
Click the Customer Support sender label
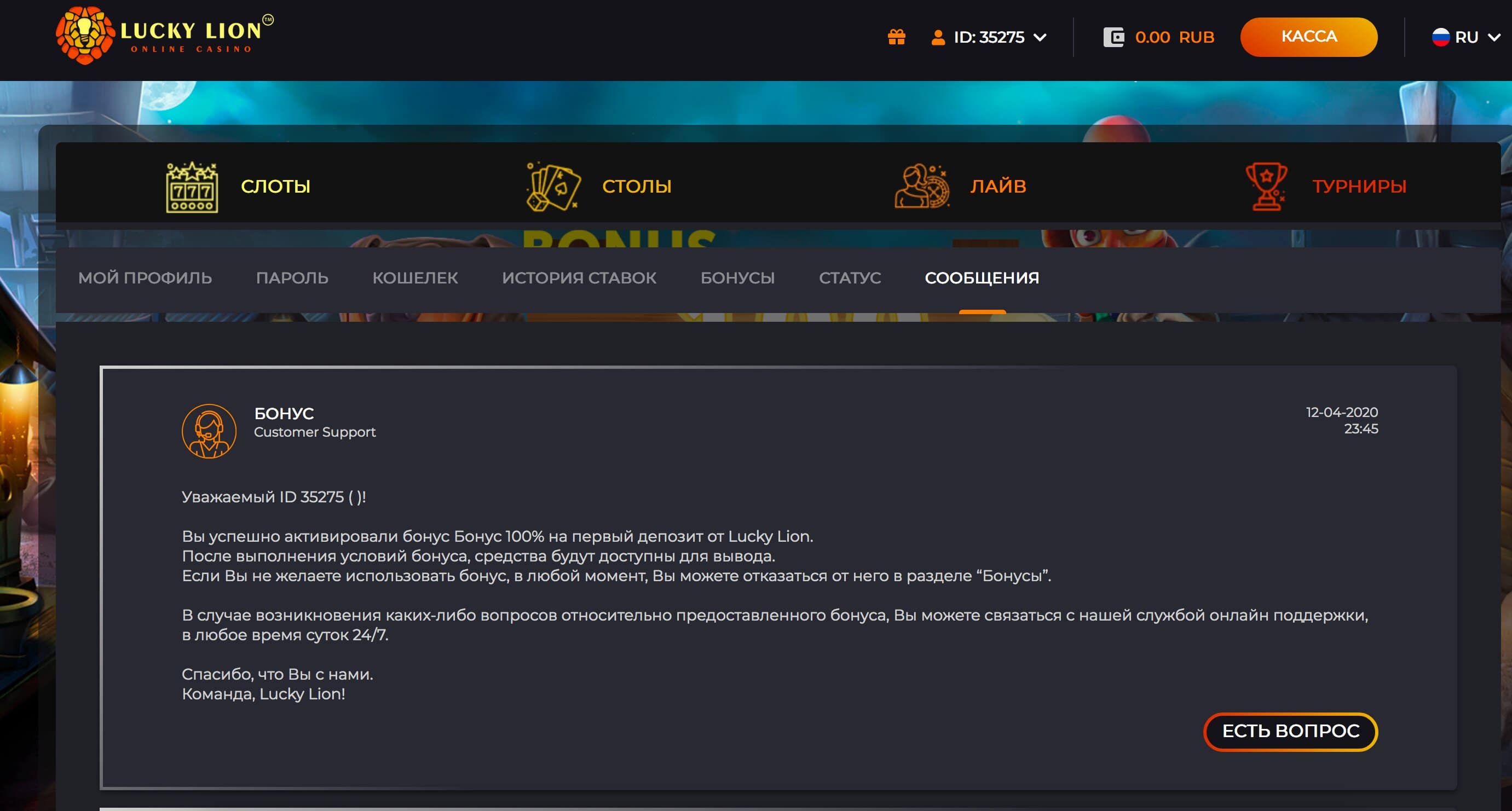(x=315, y=432)
